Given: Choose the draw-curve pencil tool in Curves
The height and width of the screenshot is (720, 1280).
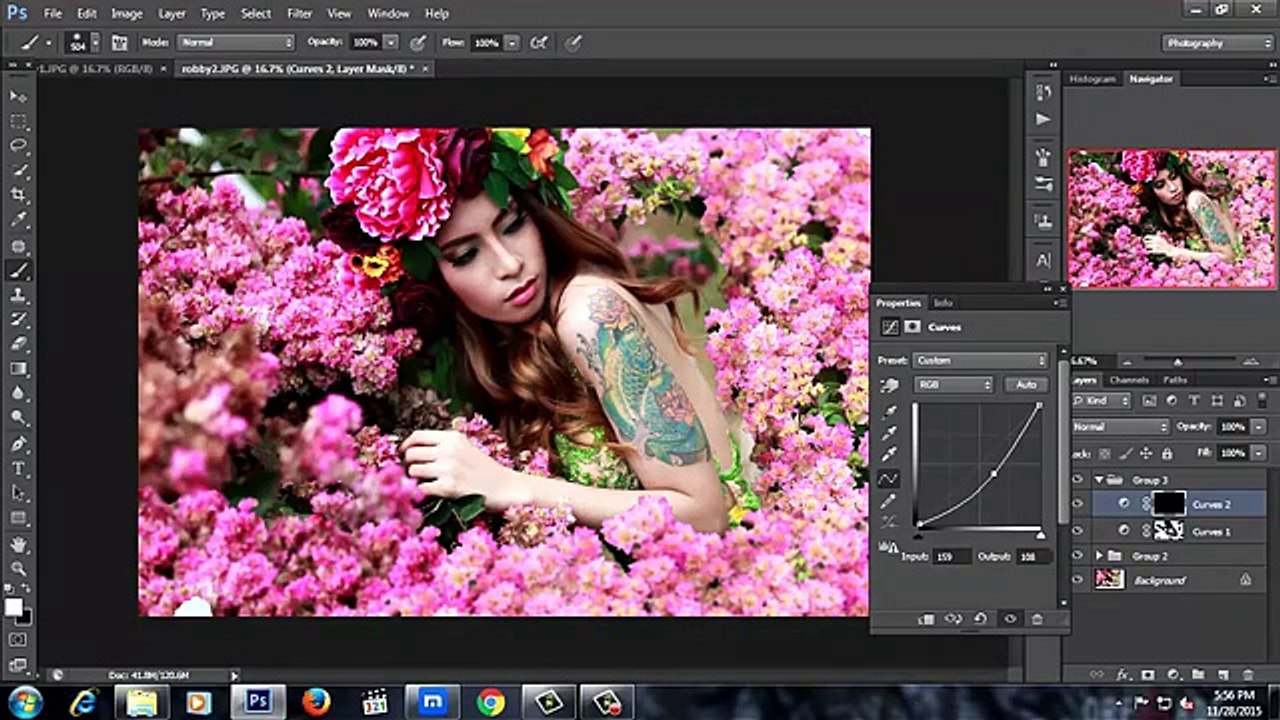Looking at the screenshot, I should click(x=888, y=501).
